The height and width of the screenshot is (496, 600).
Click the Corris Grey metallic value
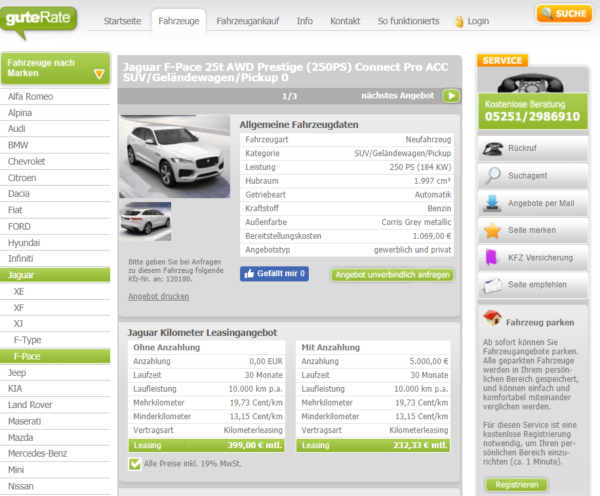pyautogui.click(x=416, y=222)
